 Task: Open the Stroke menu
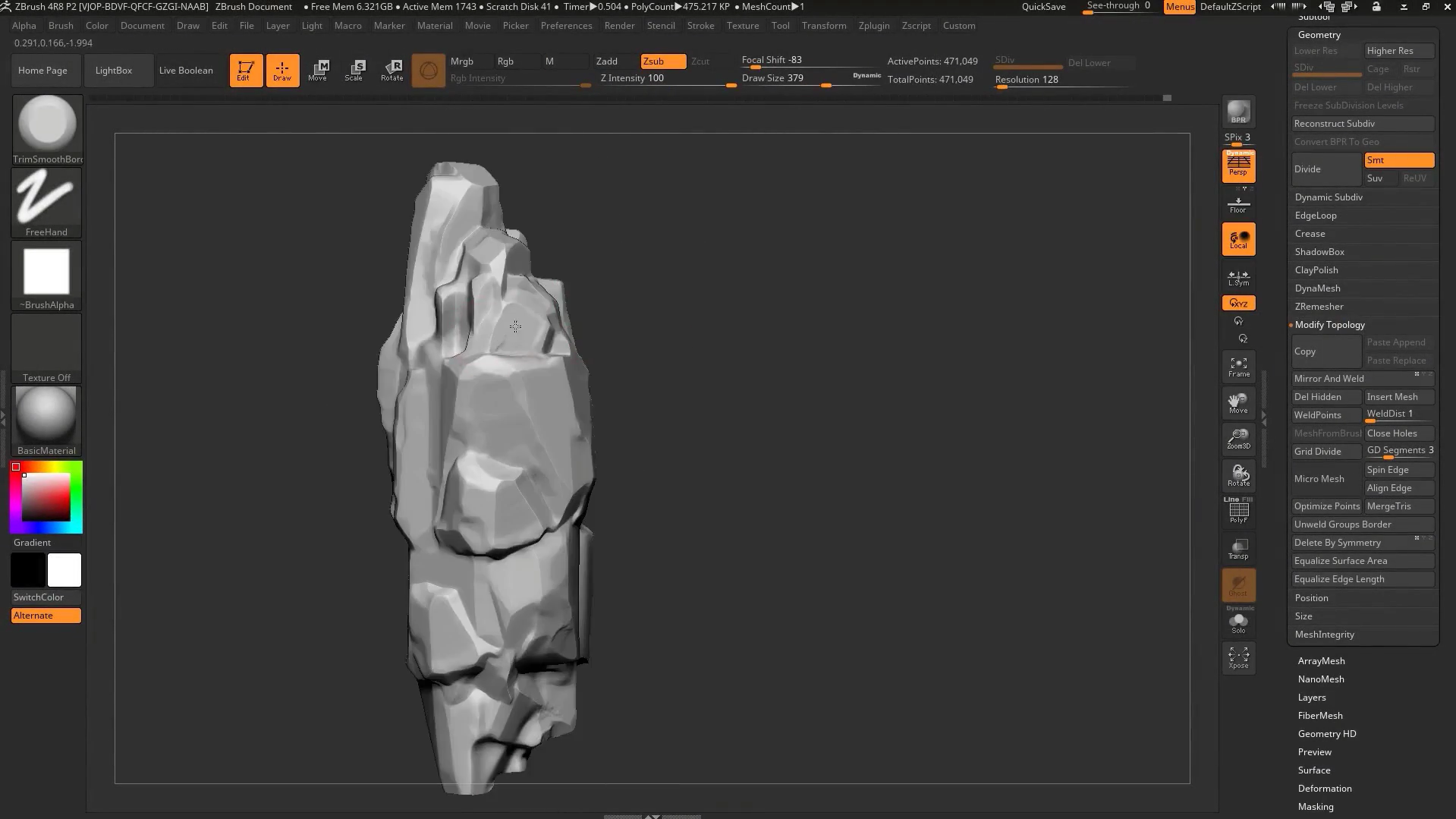tap(700, 26)
